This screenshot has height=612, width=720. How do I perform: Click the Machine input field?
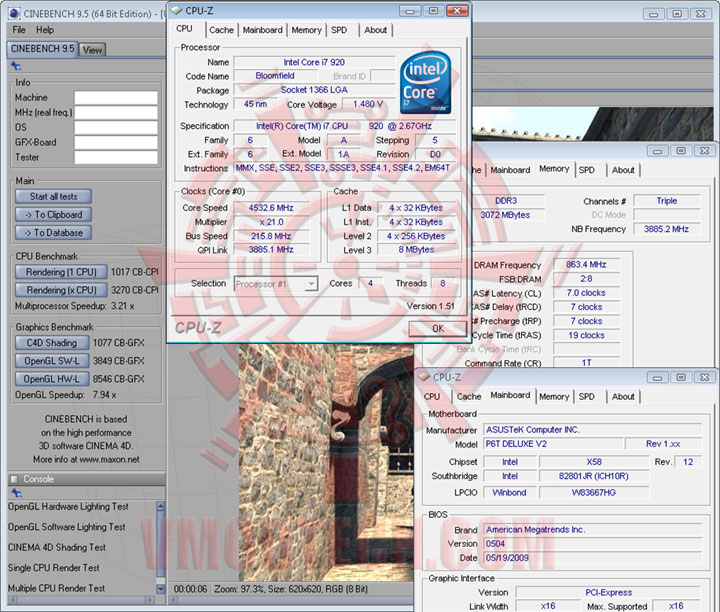coord(116,98)
